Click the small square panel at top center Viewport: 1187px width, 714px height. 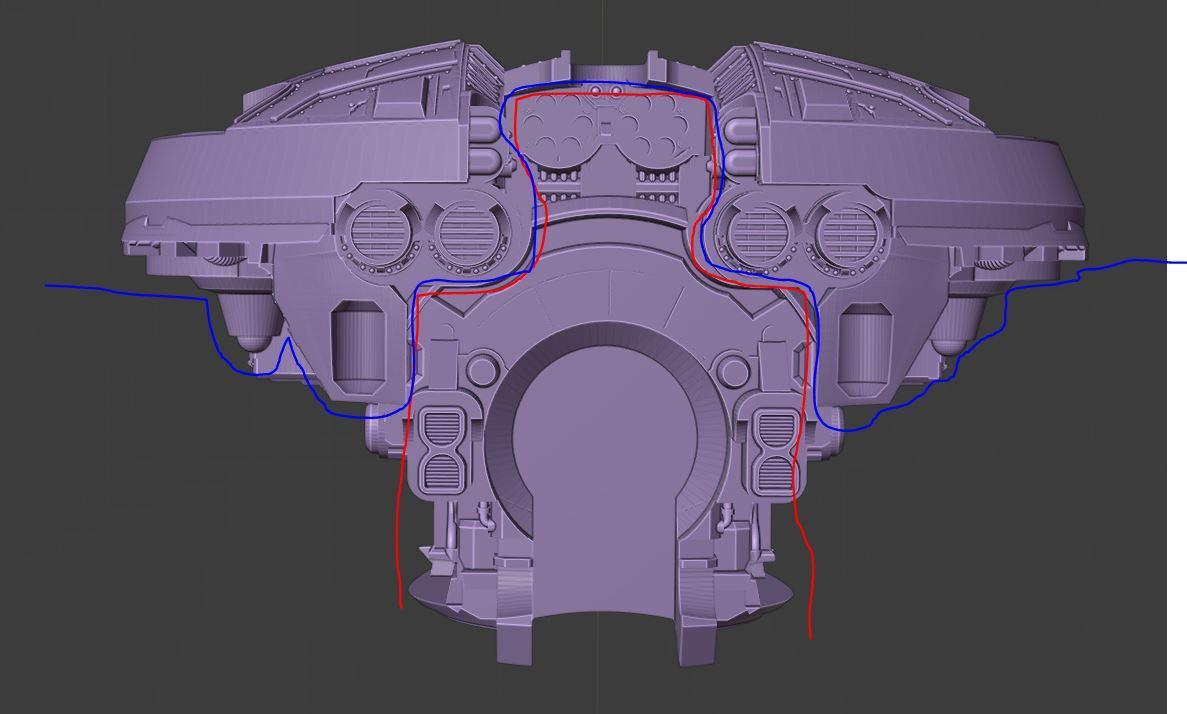(604, 126)
